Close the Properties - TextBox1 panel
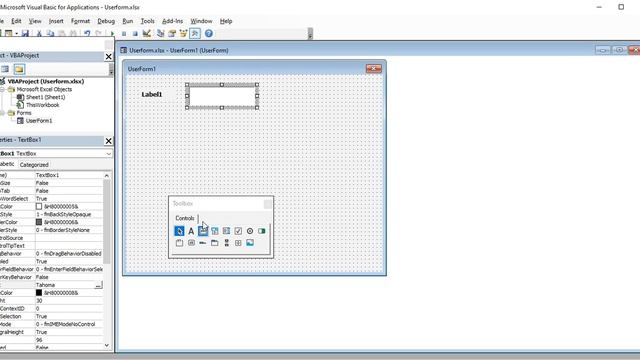640x360 pixels. click(x=109, y=141)
